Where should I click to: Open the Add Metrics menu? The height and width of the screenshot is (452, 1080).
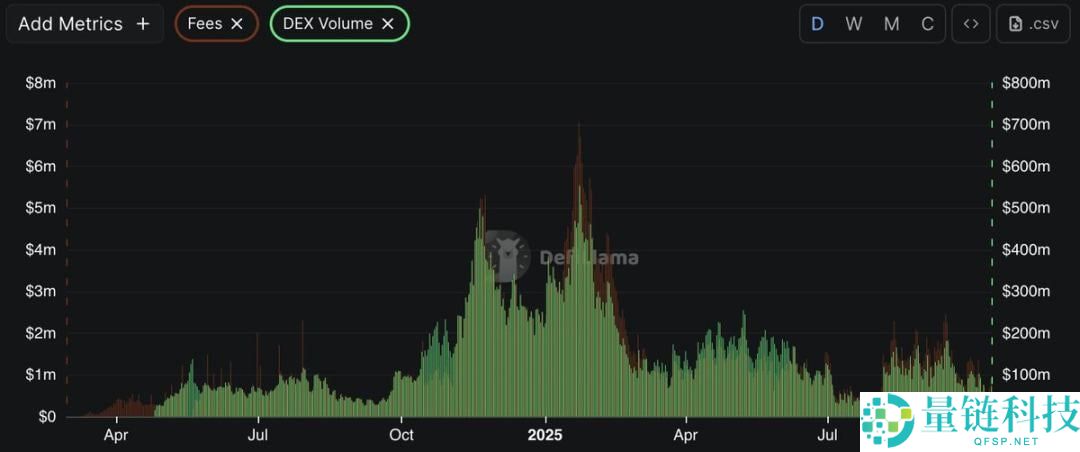(84, 24)
